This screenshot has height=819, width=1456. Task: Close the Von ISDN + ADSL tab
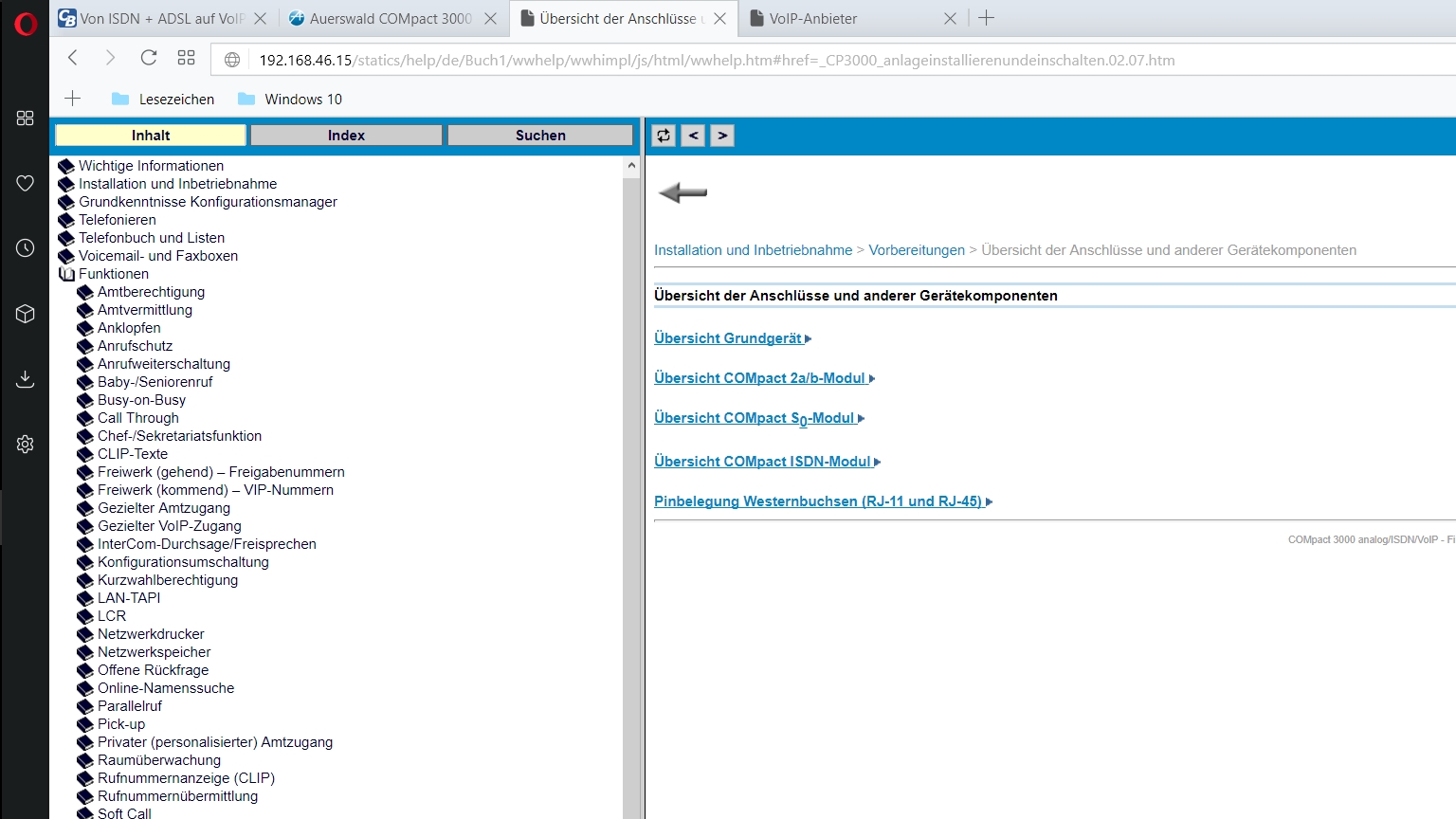pyautogui.click(x=261, y=18)
